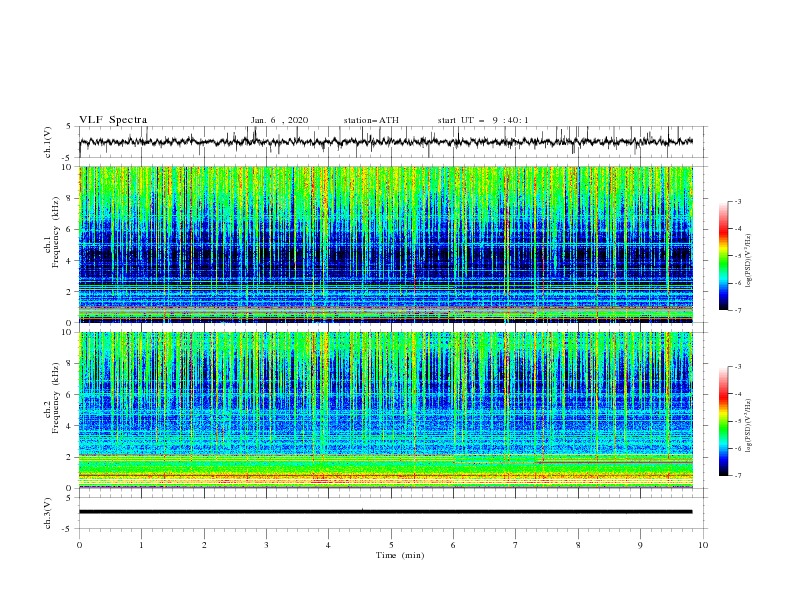Viewport: 792px width, 612px height.
Task: Click the "5" volt tick on ch.1(V) axis
Action: (x=69, y=126)
